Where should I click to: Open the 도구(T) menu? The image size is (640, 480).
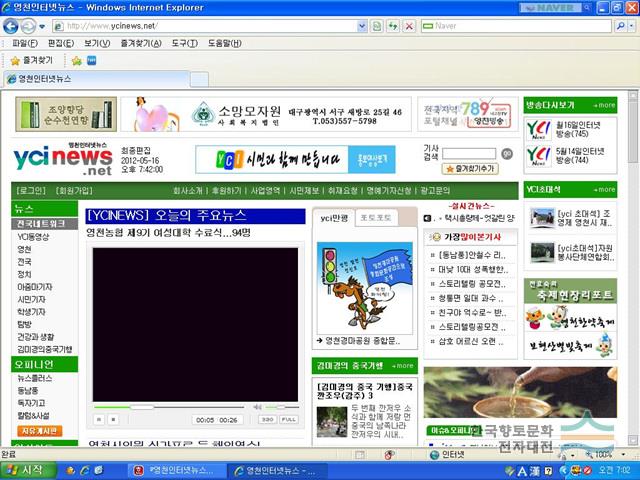point(184,43)
